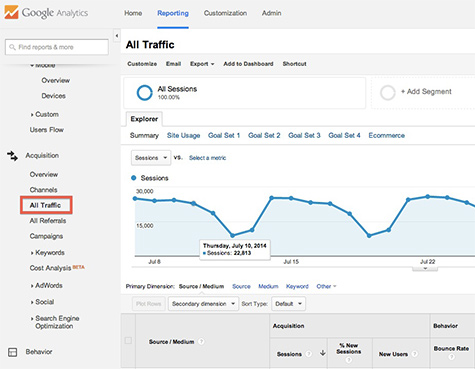Click Select a metric link
The image size is (475, 369).
pyautogui.click(x=207, y=158)
